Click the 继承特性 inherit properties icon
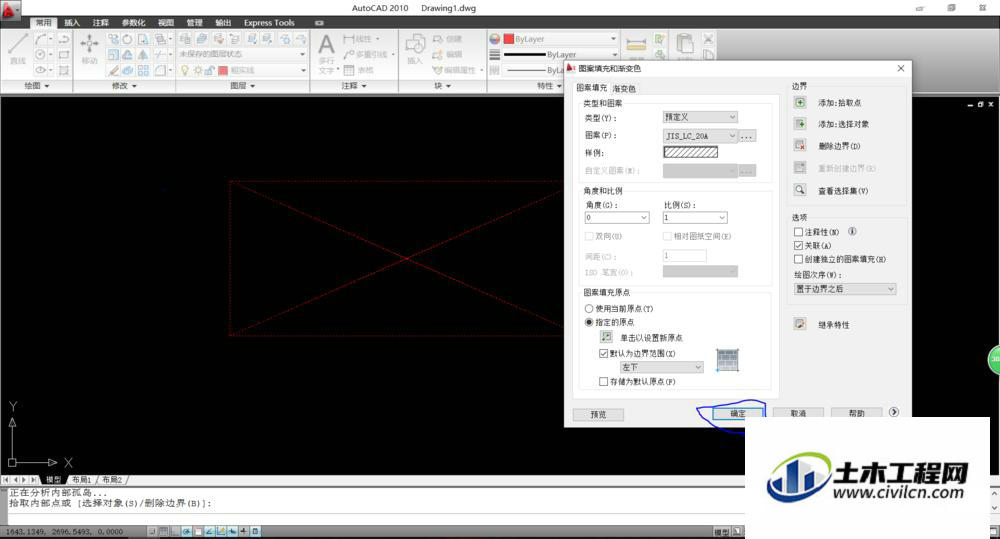The width and height of the screenshot is (1000, 539). (x=800, y=324)
